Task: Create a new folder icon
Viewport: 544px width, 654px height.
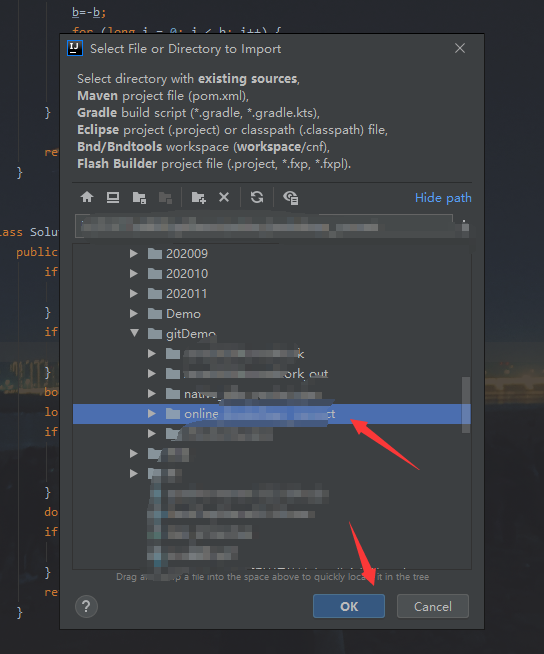Action: pyautogui.click(x=198, y=197)
